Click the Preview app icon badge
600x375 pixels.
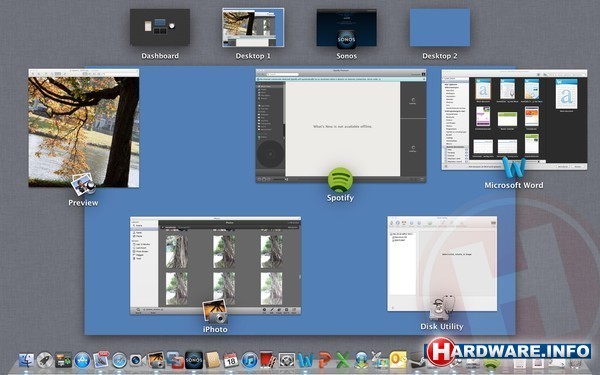[x=83, y=184]
